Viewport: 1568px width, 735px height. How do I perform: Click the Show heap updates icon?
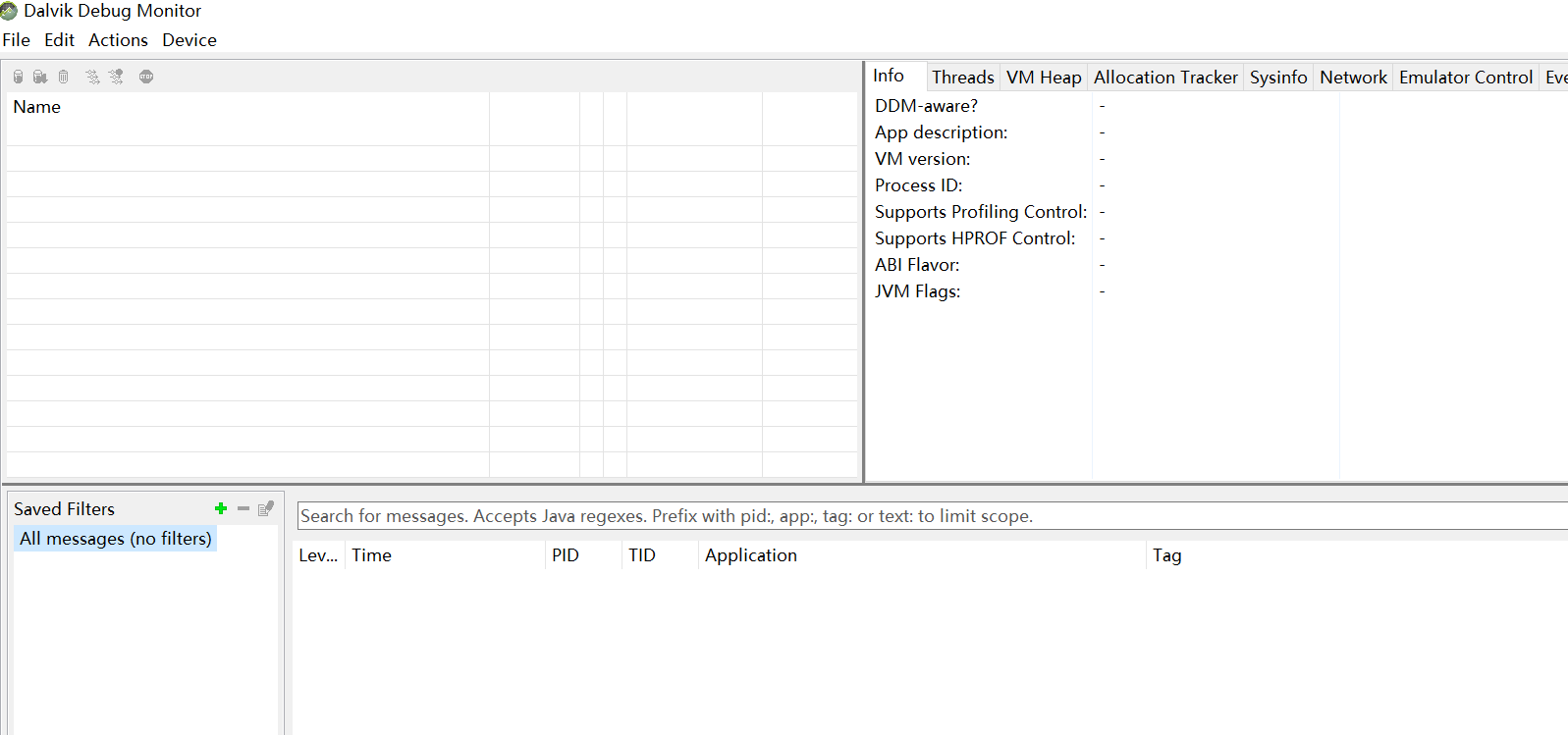tap(18, 77)
